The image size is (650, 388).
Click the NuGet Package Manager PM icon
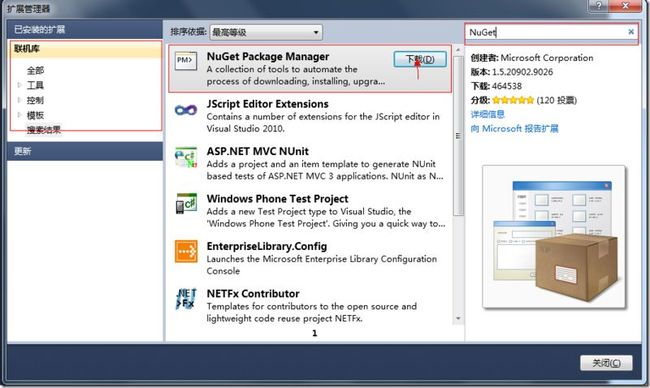tap(186, 61)
